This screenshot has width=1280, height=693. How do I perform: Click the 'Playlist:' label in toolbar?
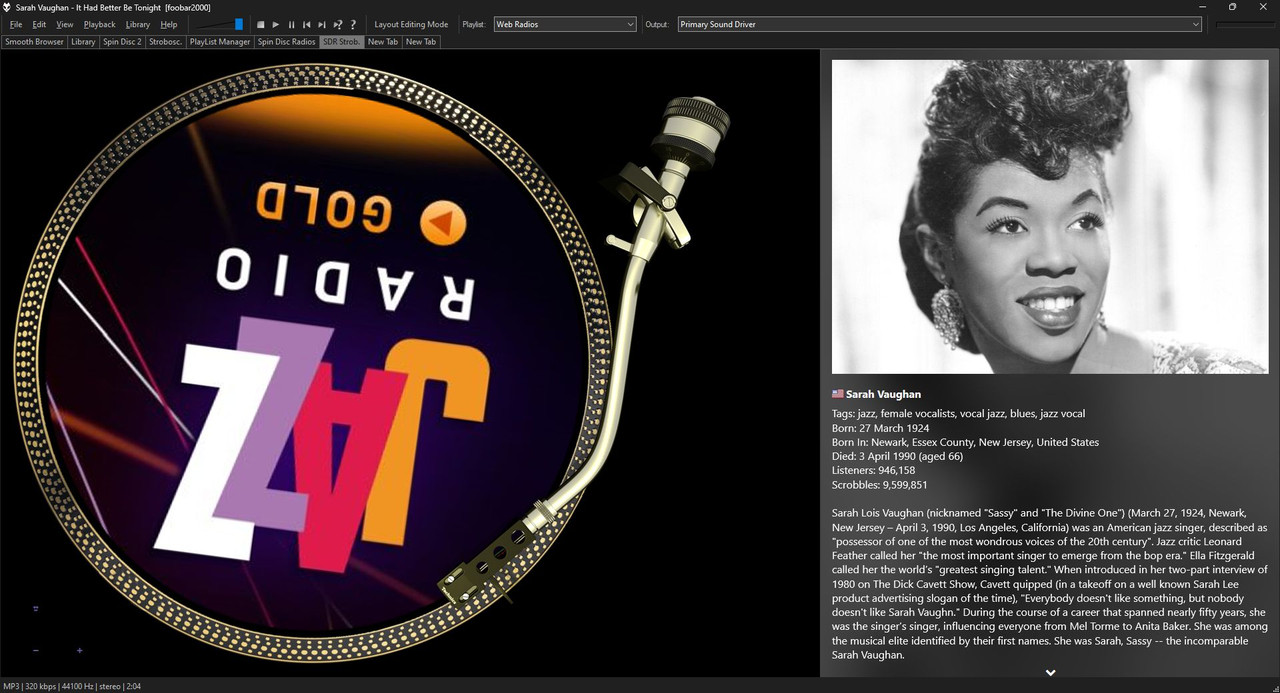pos(473,24)
